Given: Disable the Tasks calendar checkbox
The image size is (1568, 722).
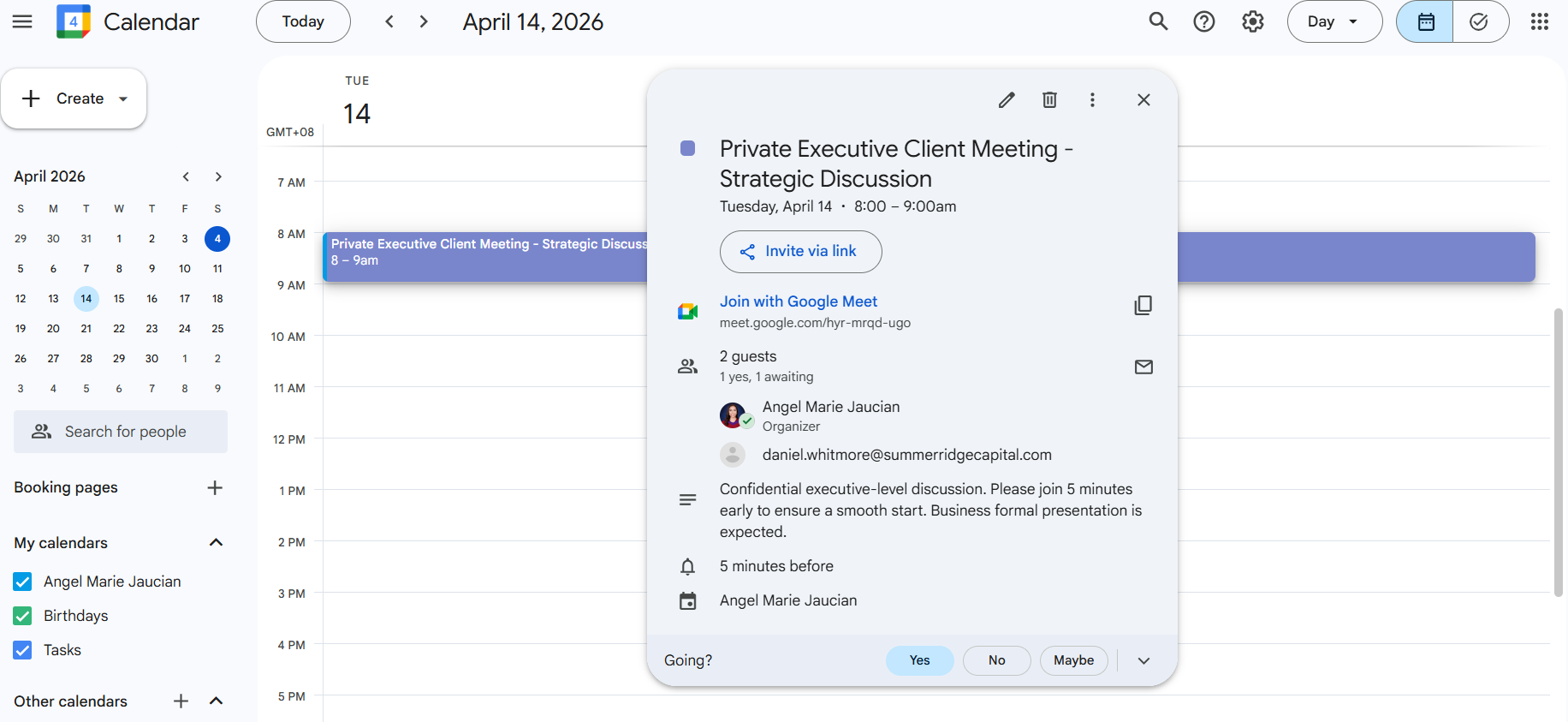Looking at the screenshot, I should (23, 650).
